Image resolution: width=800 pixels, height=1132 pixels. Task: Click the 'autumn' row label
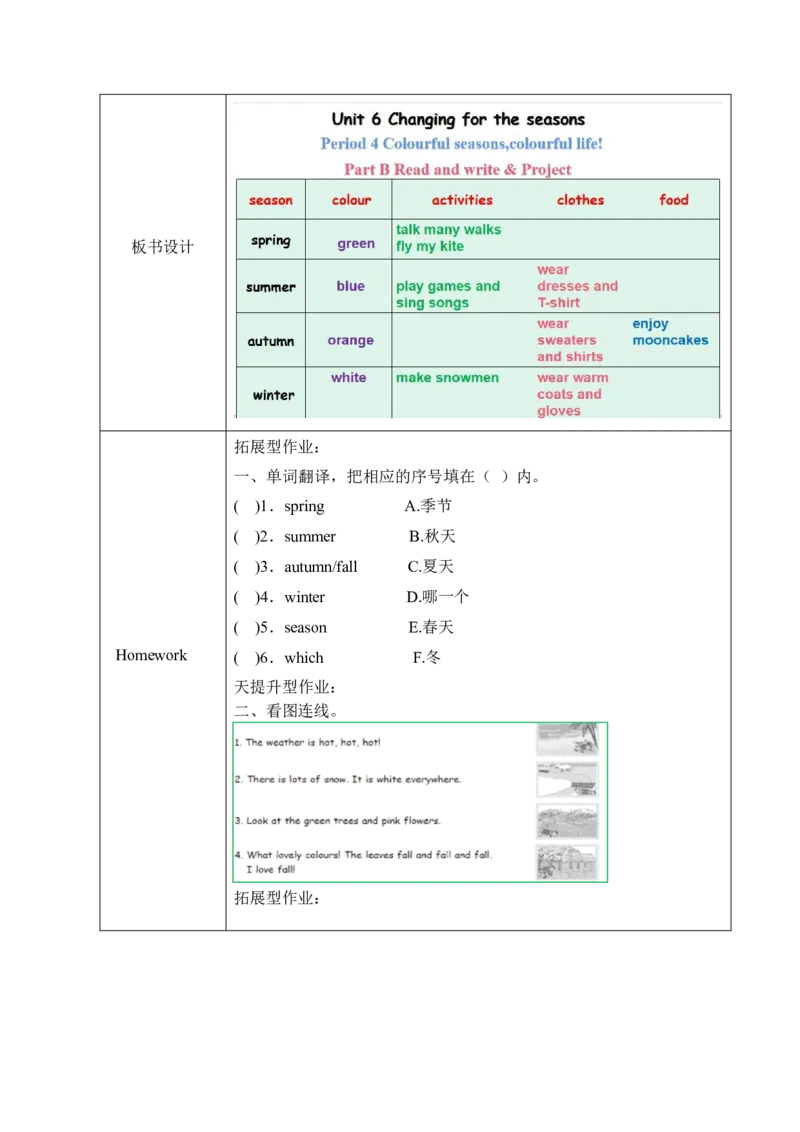pos(271,341)
